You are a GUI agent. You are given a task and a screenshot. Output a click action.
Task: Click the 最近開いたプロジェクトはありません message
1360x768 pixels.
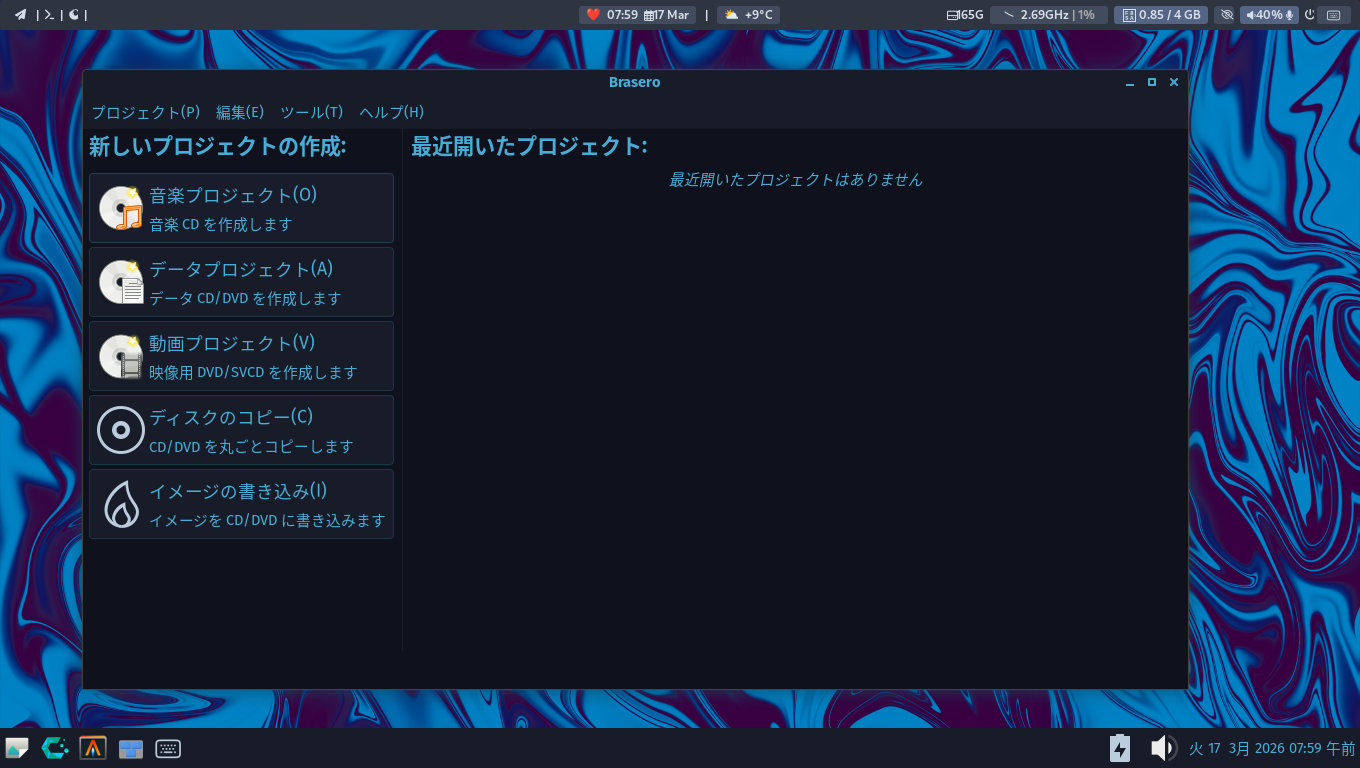795,180
